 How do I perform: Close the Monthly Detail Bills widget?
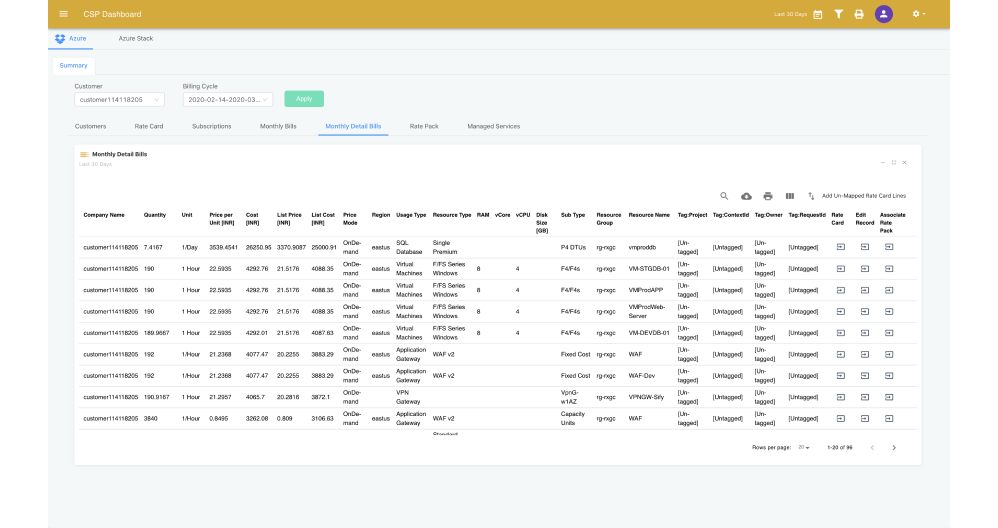click(x=904, y=163)
